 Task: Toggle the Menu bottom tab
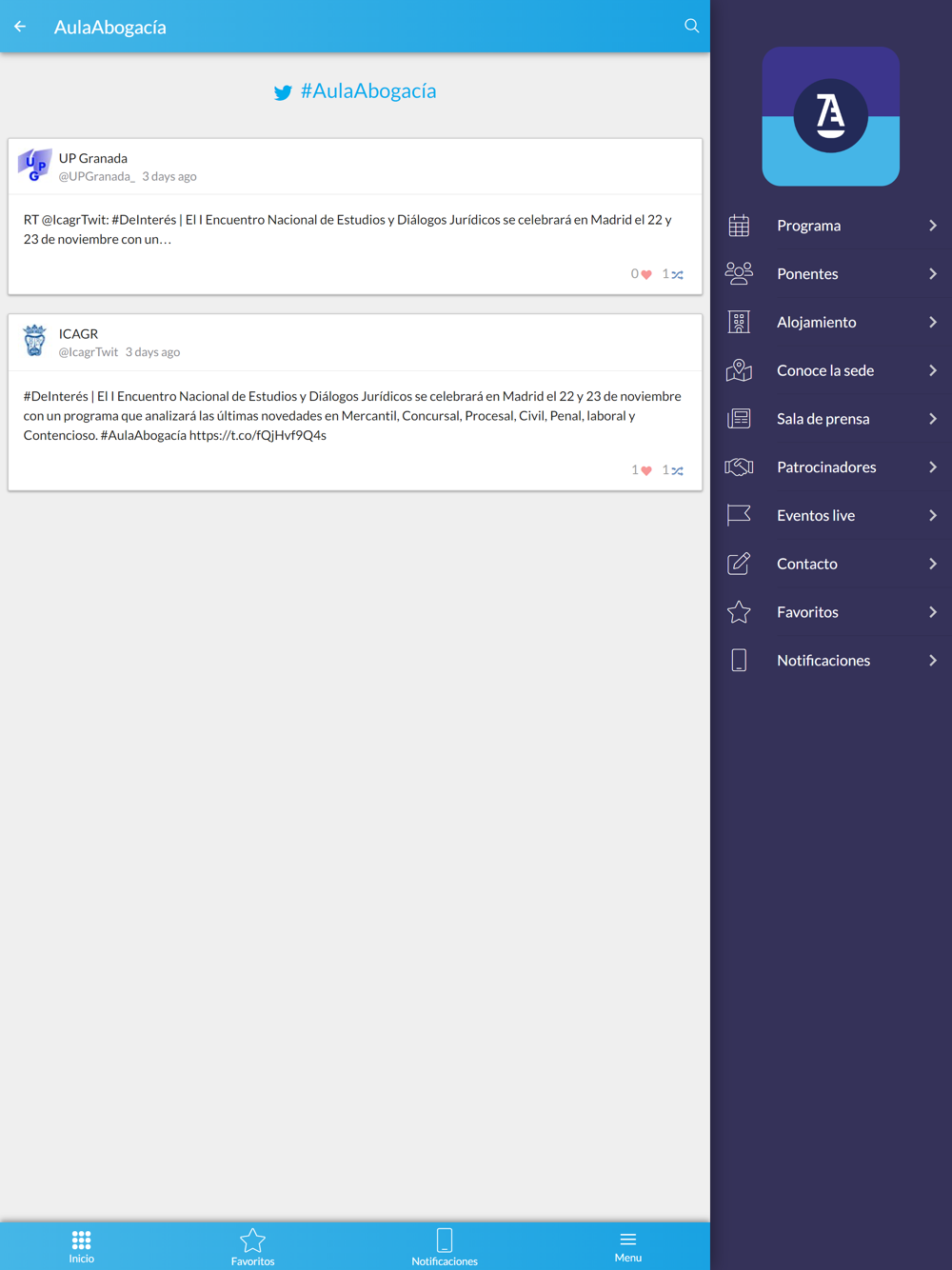coord(628,1246)
